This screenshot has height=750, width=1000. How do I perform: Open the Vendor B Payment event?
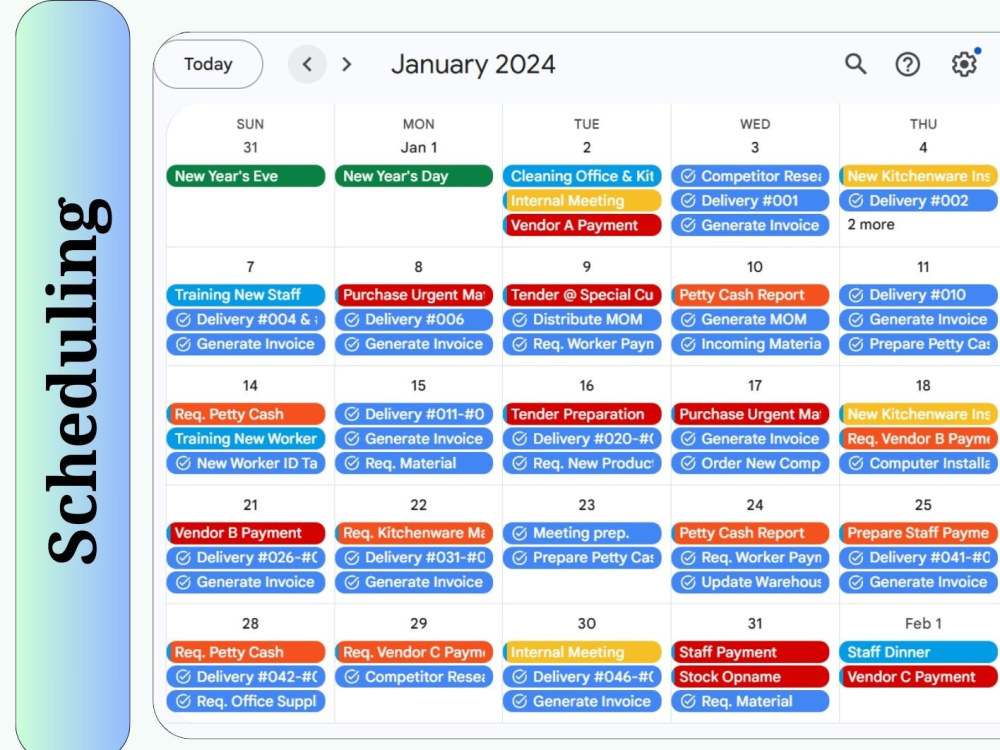pyautogui.click(x=246, y=533)
